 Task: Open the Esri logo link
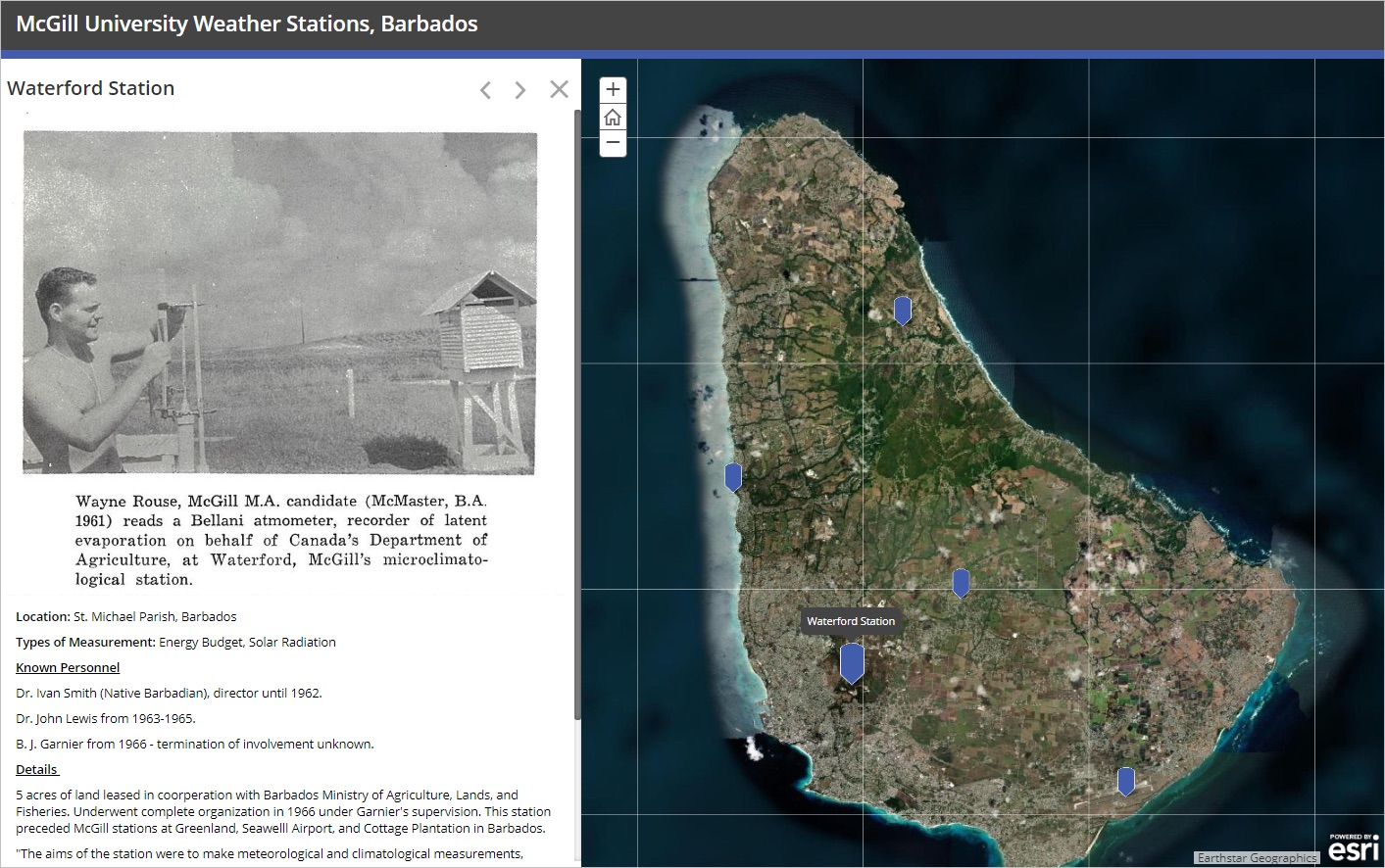[x=1354, y=847]
